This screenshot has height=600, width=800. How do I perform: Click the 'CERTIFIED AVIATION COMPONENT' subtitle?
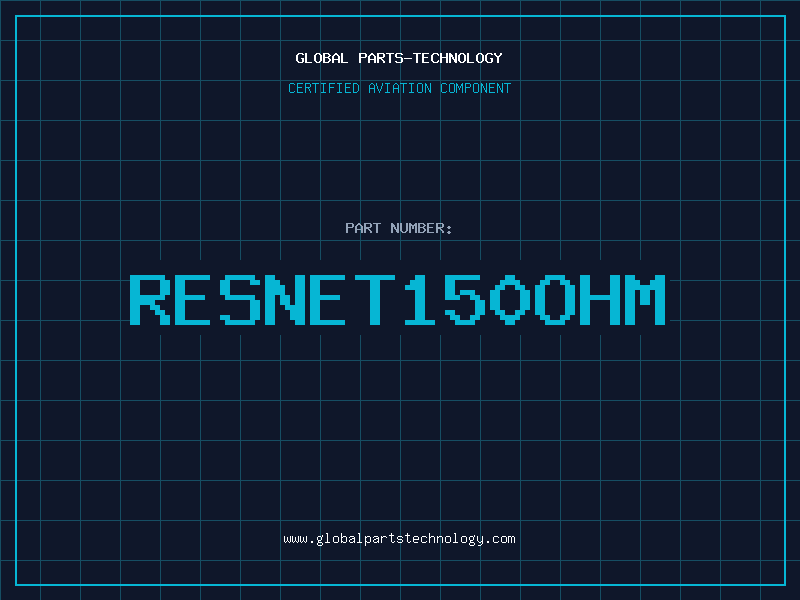[x=399, y=88]
